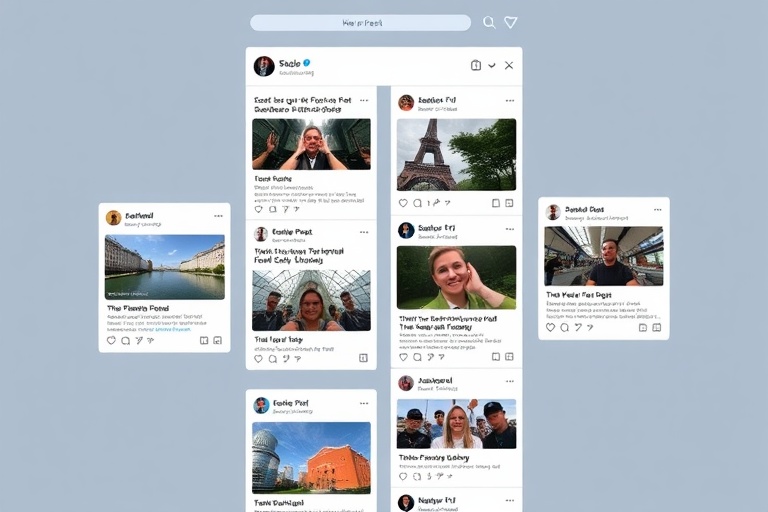Like the Eiffel Tower post
The width and height of the screenshot is (768, 512).
coord(404,203)
